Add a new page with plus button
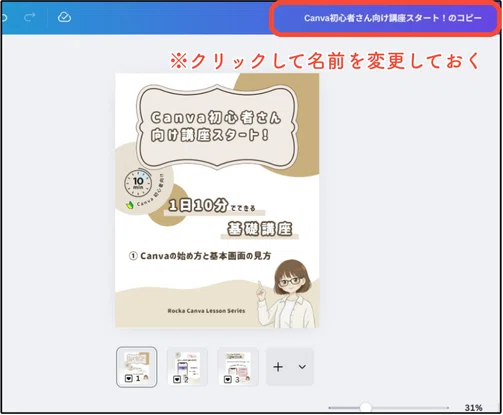Image resolution: width=503 pixels, height=415 pixels. (278, 367)
